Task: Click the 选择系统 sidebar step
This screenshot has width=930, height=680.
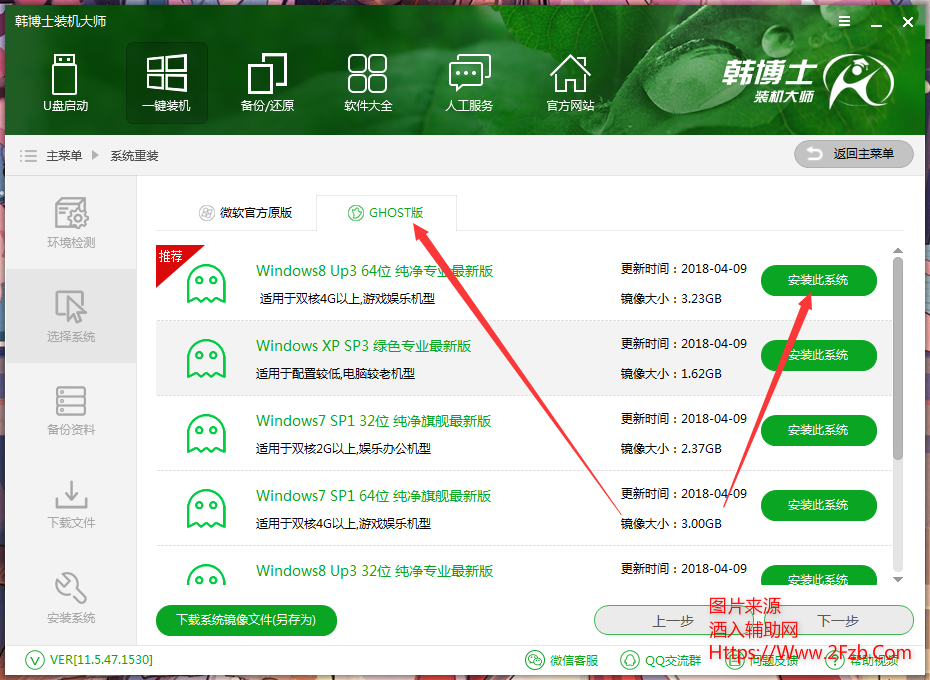Action: coord(71,316)
